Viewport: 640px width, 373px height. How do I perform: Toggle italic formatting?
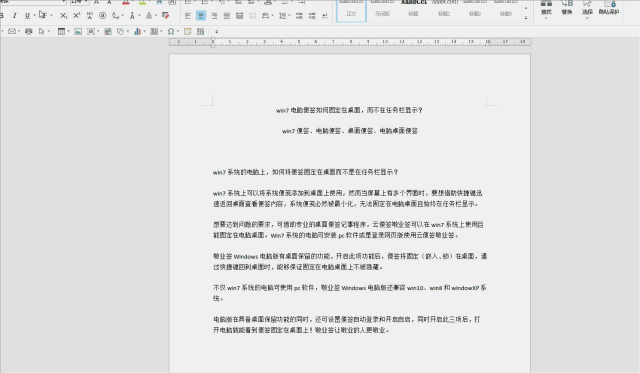tap(14, 16)
